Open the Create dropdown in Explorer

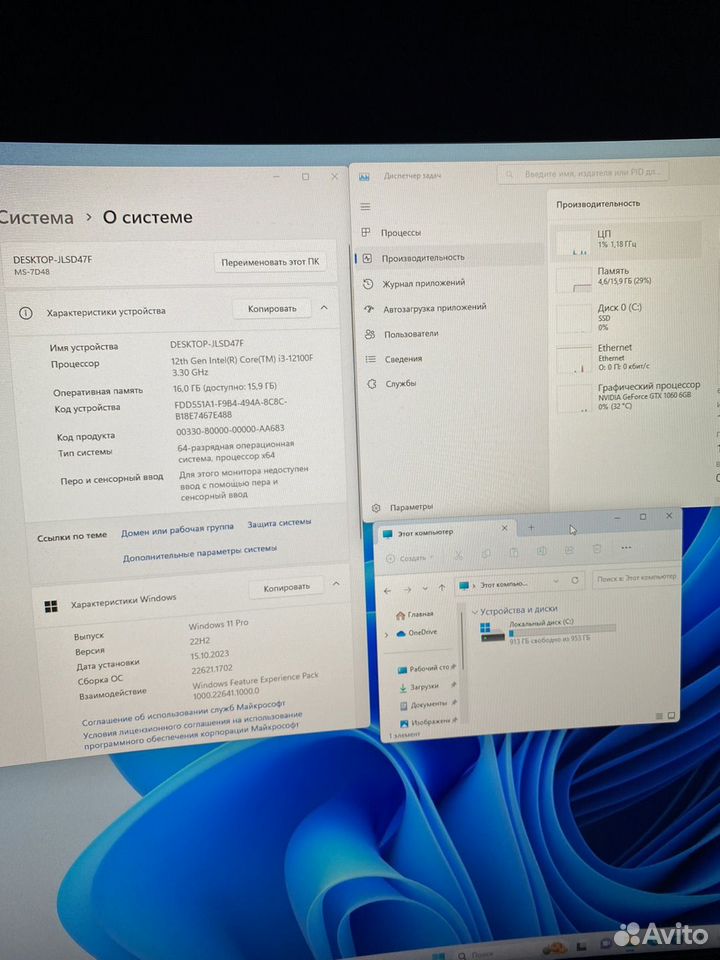tap(407, 558)
